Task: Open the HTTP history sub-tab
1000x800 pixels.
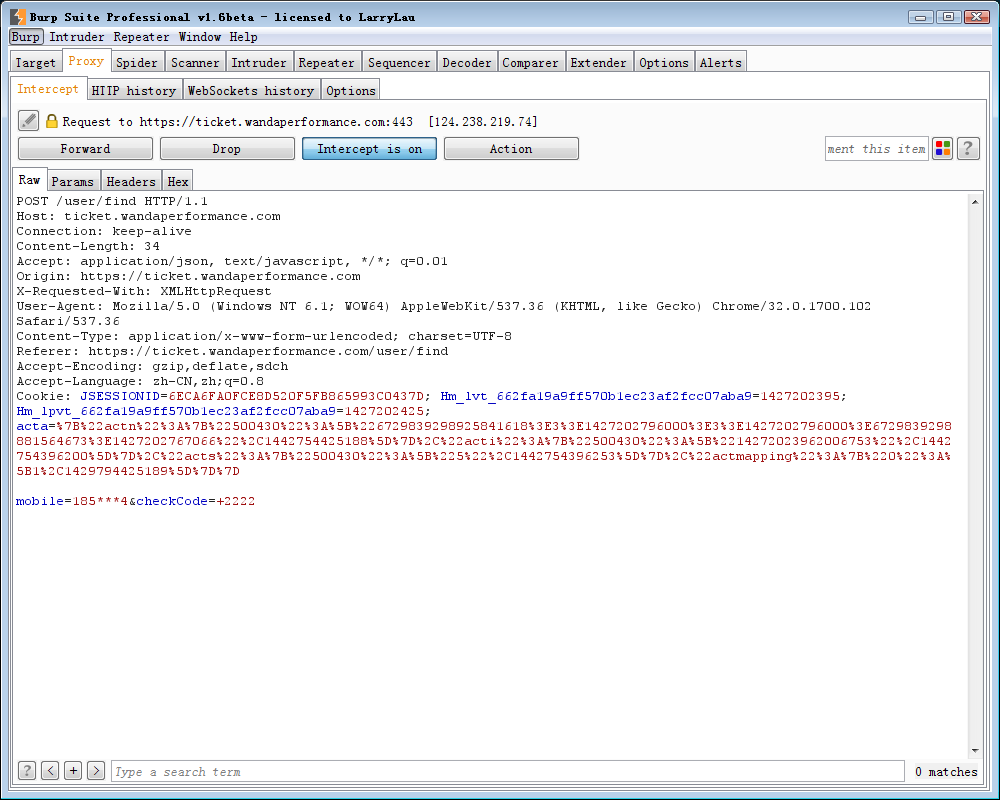Action: (134, 91)
